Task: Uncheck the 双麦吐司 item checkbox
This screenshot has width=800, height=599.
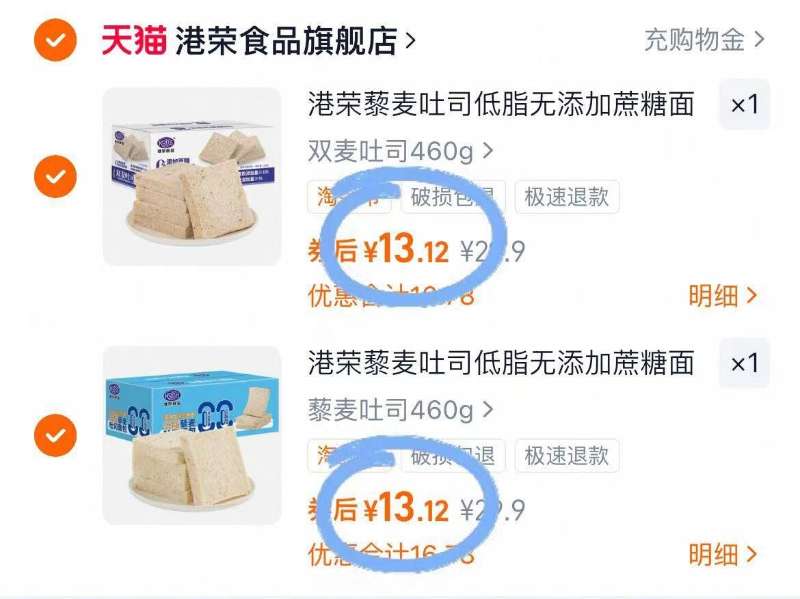Action: [x=55, y=177]
